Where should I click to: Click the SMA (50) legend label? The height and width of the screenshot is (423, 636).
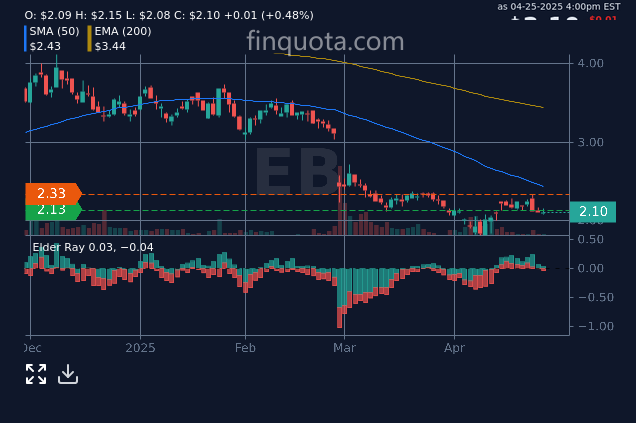pos(54,31)
